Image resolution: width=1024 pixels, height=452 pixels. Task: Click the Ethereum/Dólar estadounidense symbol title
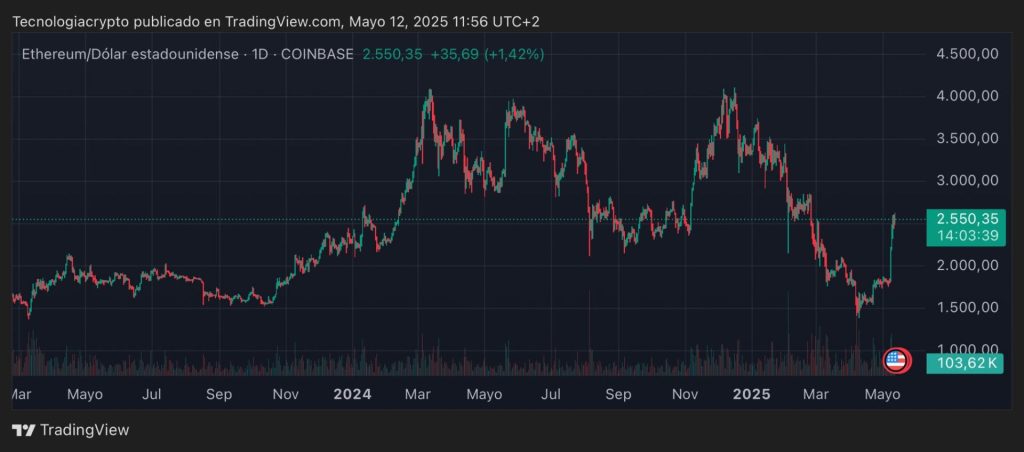[131, 54]
